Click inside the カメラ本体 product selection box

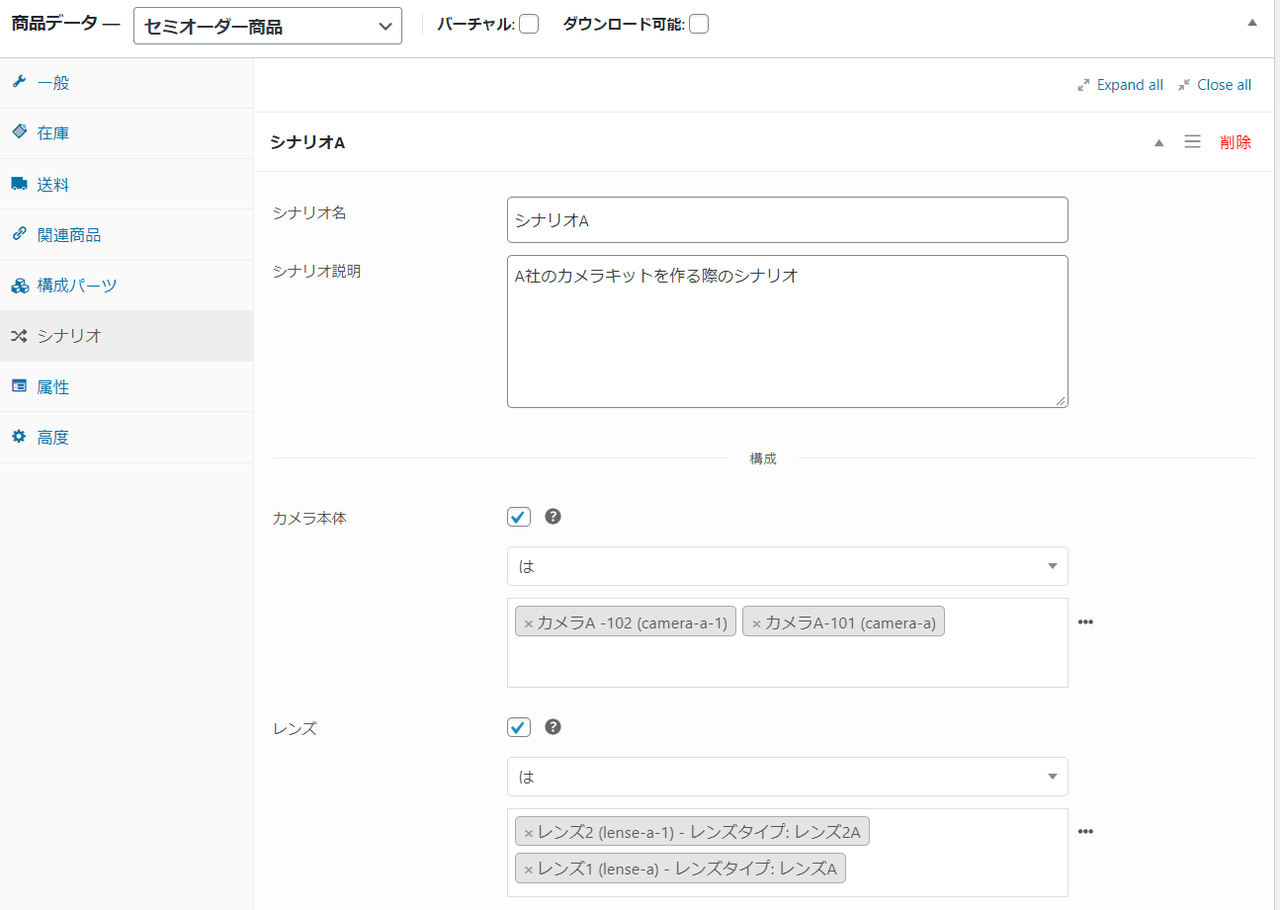tap(787, 643)
